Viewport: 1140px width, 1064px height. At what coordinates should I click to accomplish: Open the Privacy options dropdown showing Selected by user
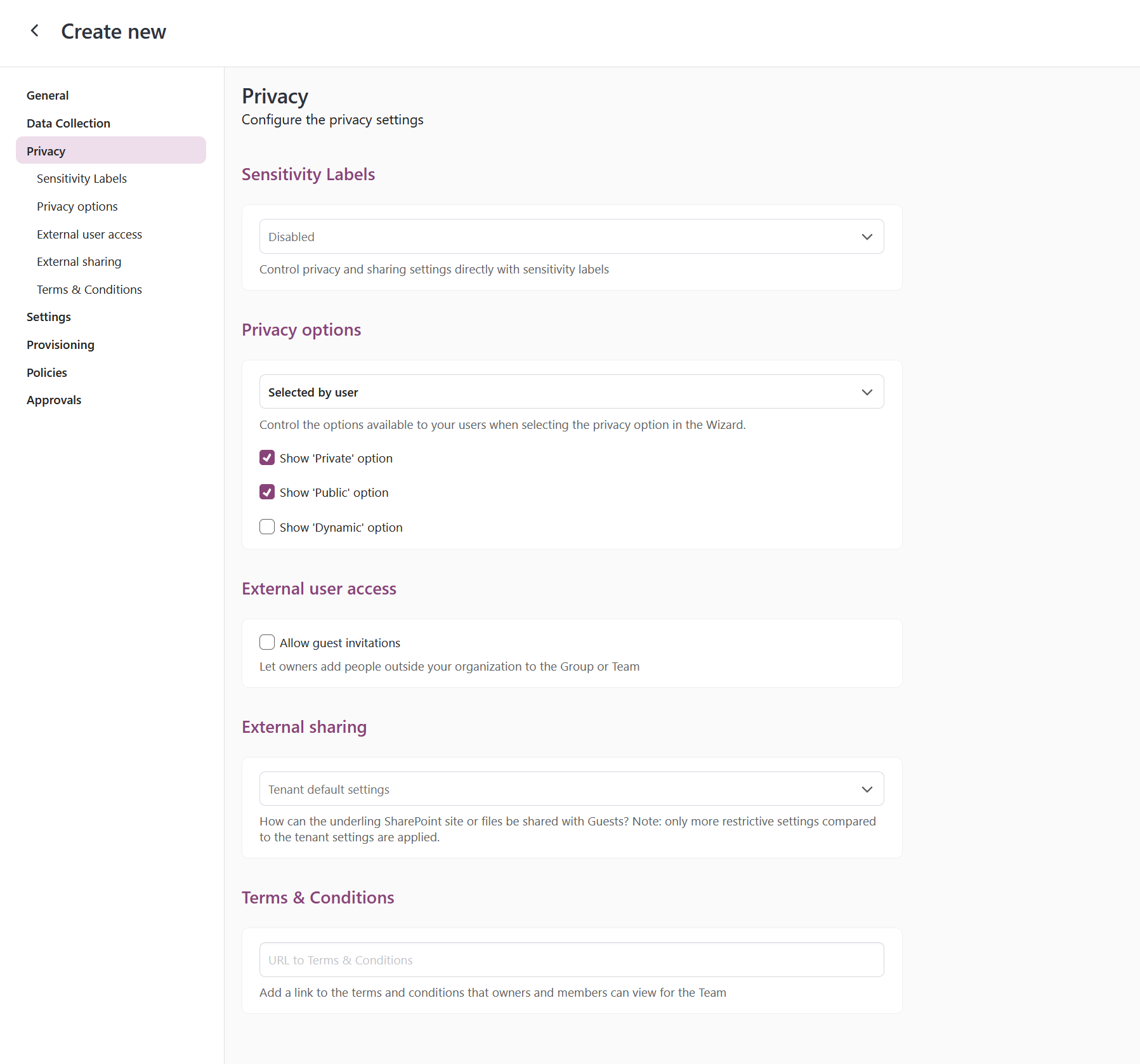coord(570,391)
